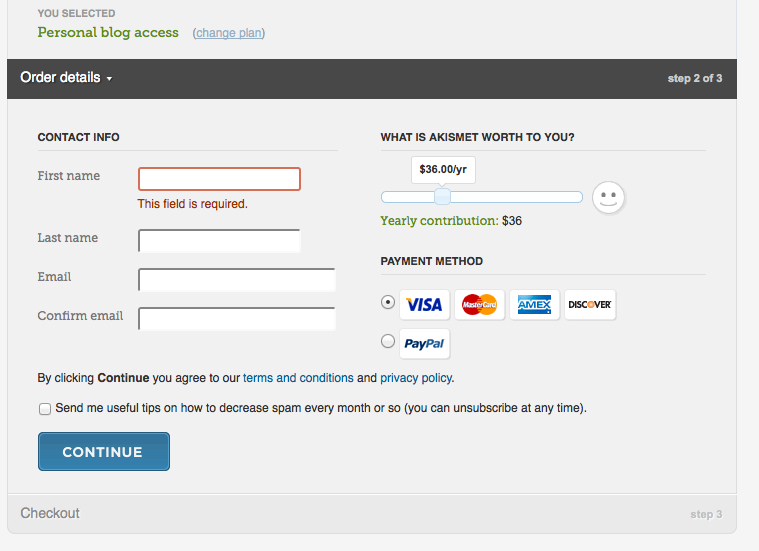
Task: Click the PayPal logo icon
Action: click(425, 344)
